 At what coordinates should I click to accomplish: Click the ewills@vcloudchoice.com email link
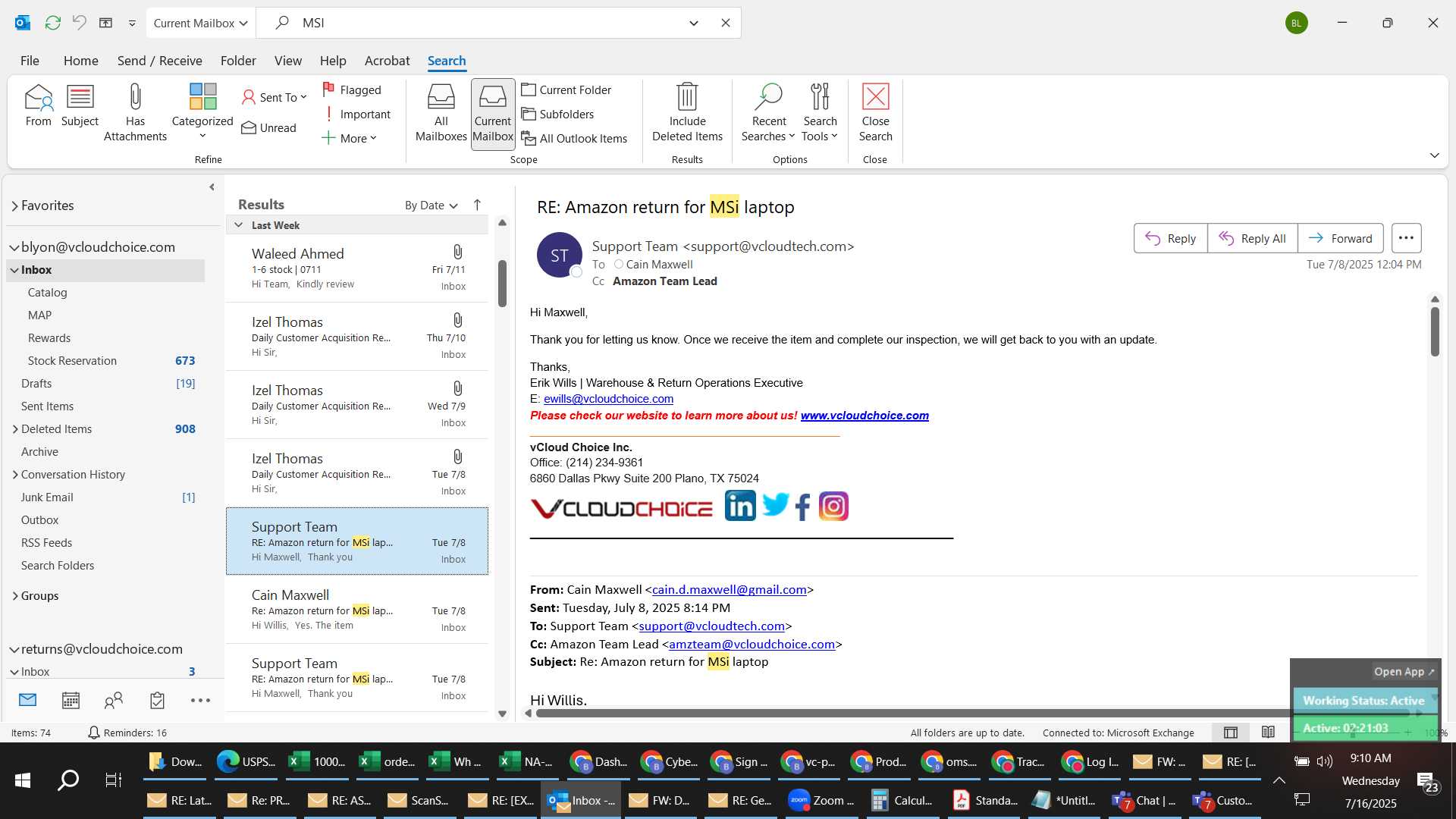pyautogui.click(x=608, y=399)
